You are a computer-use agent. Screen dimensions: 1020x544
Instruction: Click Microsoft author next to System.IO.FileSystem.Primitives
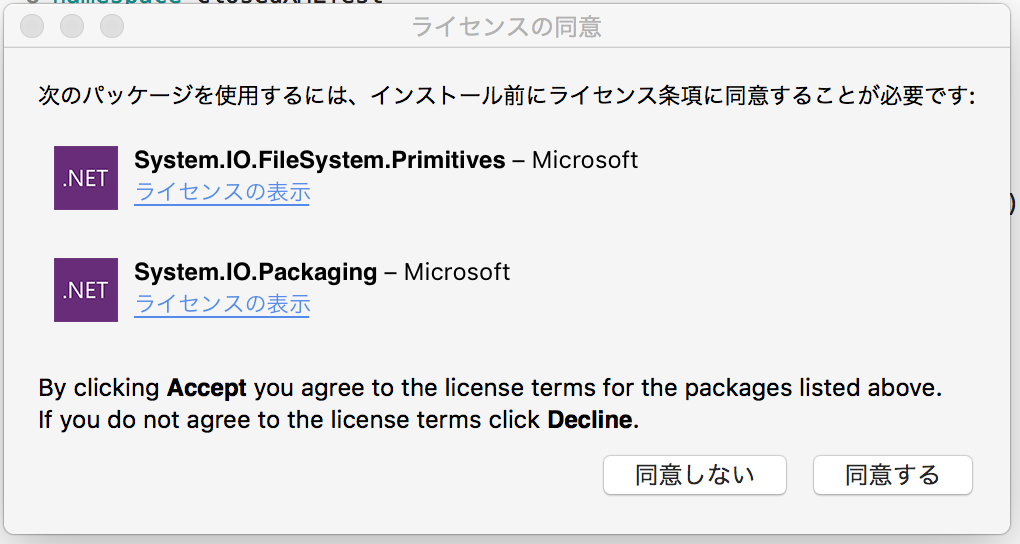585,160
